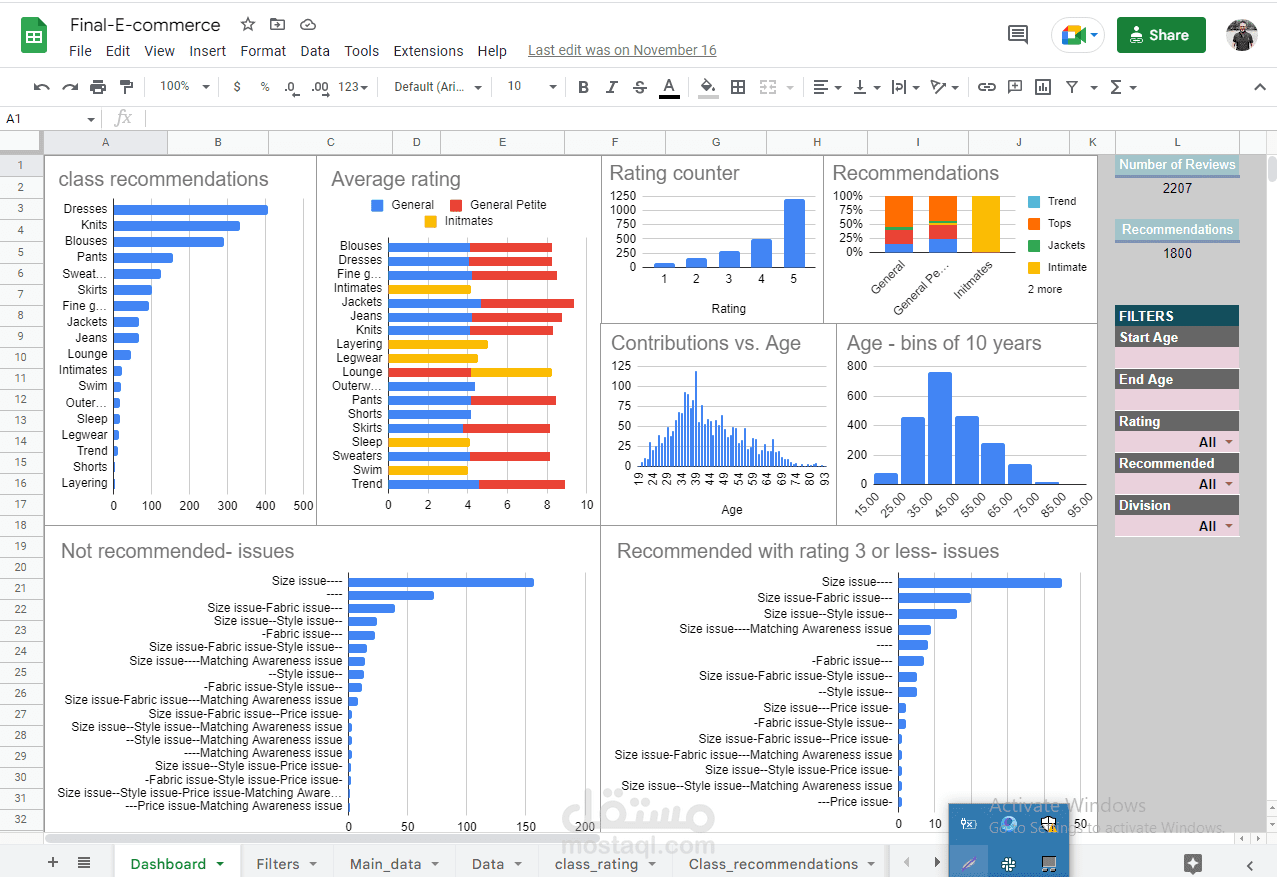Click the green Share button
The width and height of the screenshot is (1277, 877).
pos(1161,35)
